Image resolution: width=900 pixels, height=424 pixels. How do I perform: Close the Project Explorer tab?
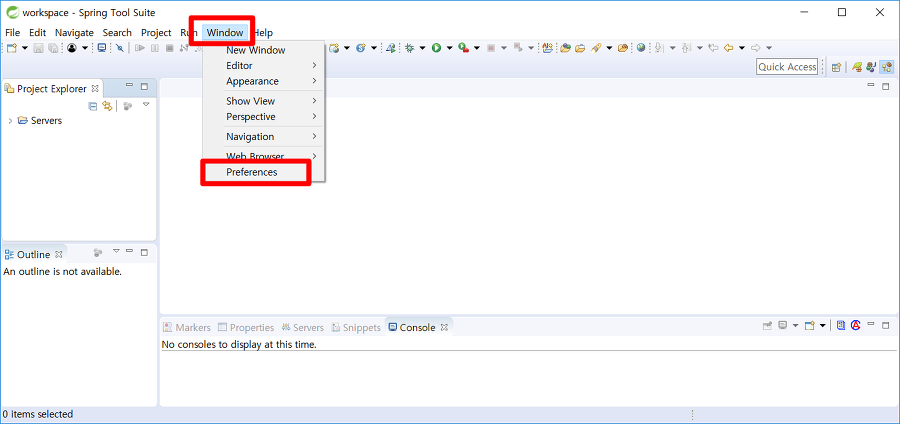(x=95, y=88)
